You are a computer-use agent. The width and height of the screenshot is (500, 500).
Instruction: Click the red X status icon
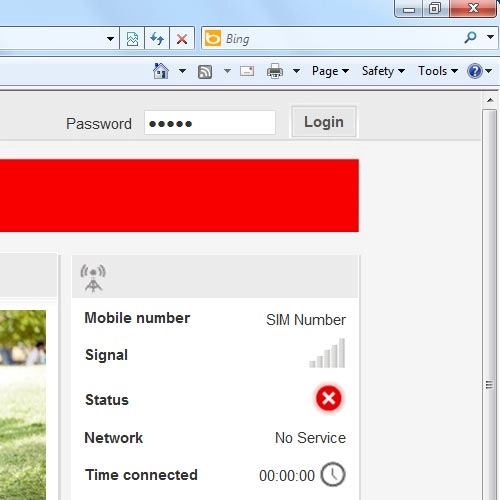(329, 398)
